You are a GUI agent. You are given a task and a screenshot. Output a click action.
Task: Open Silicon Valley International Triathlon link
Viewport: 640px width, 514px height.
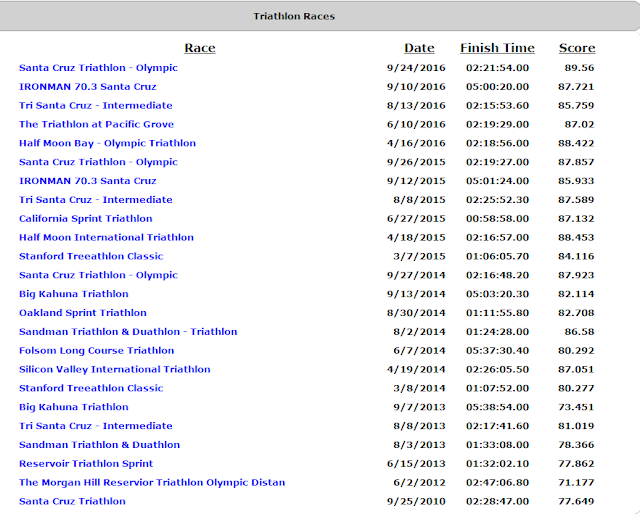pos(114,369)
